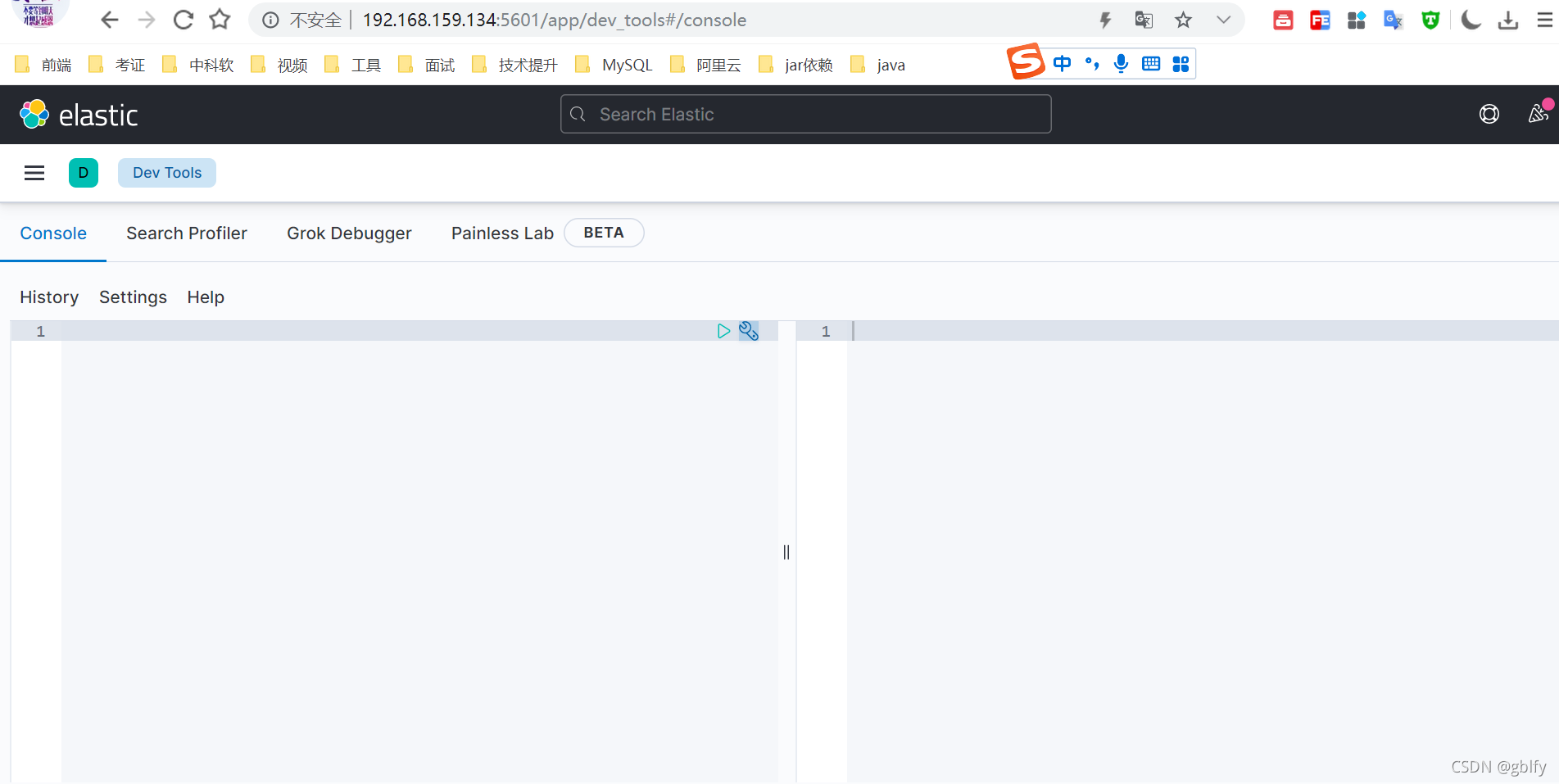Open the Elastic help lifebuoy icon
Image resolution: width=1559 pixels, height=784 pixels.
point(1489,115)
